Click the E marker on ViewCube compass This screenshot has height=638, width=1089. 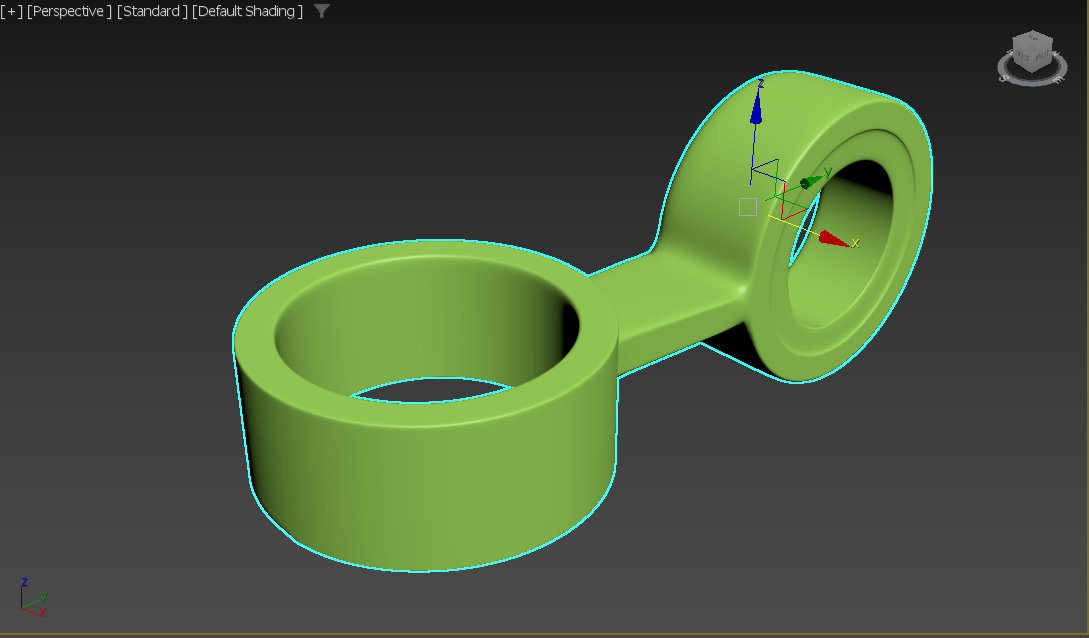click(x=1058, y=78)
